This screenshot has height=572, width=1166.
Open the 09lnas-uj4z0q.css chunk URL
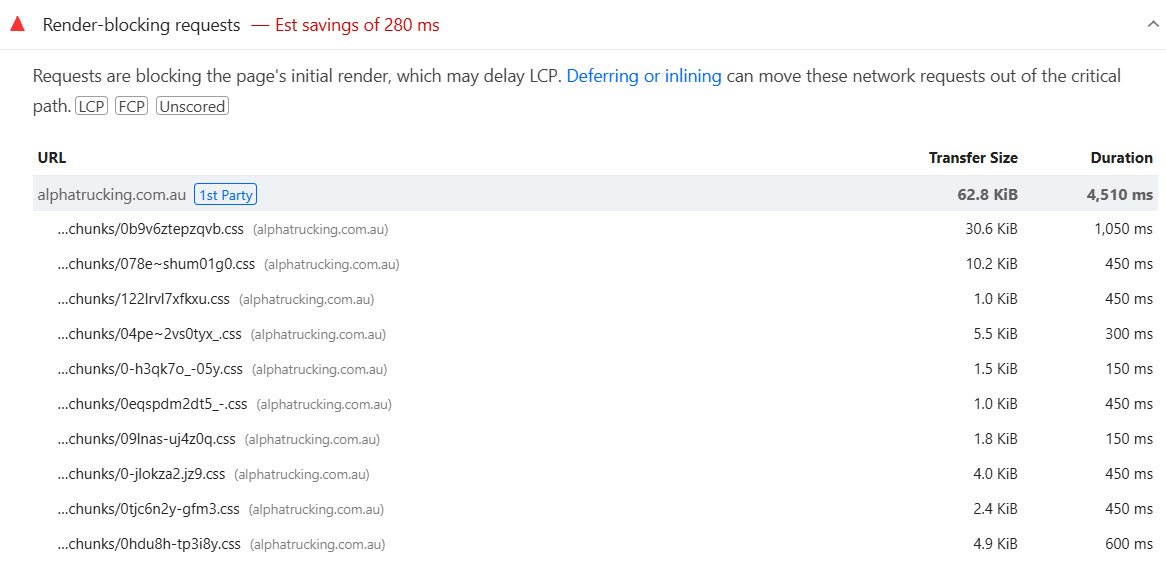(146, 439)
